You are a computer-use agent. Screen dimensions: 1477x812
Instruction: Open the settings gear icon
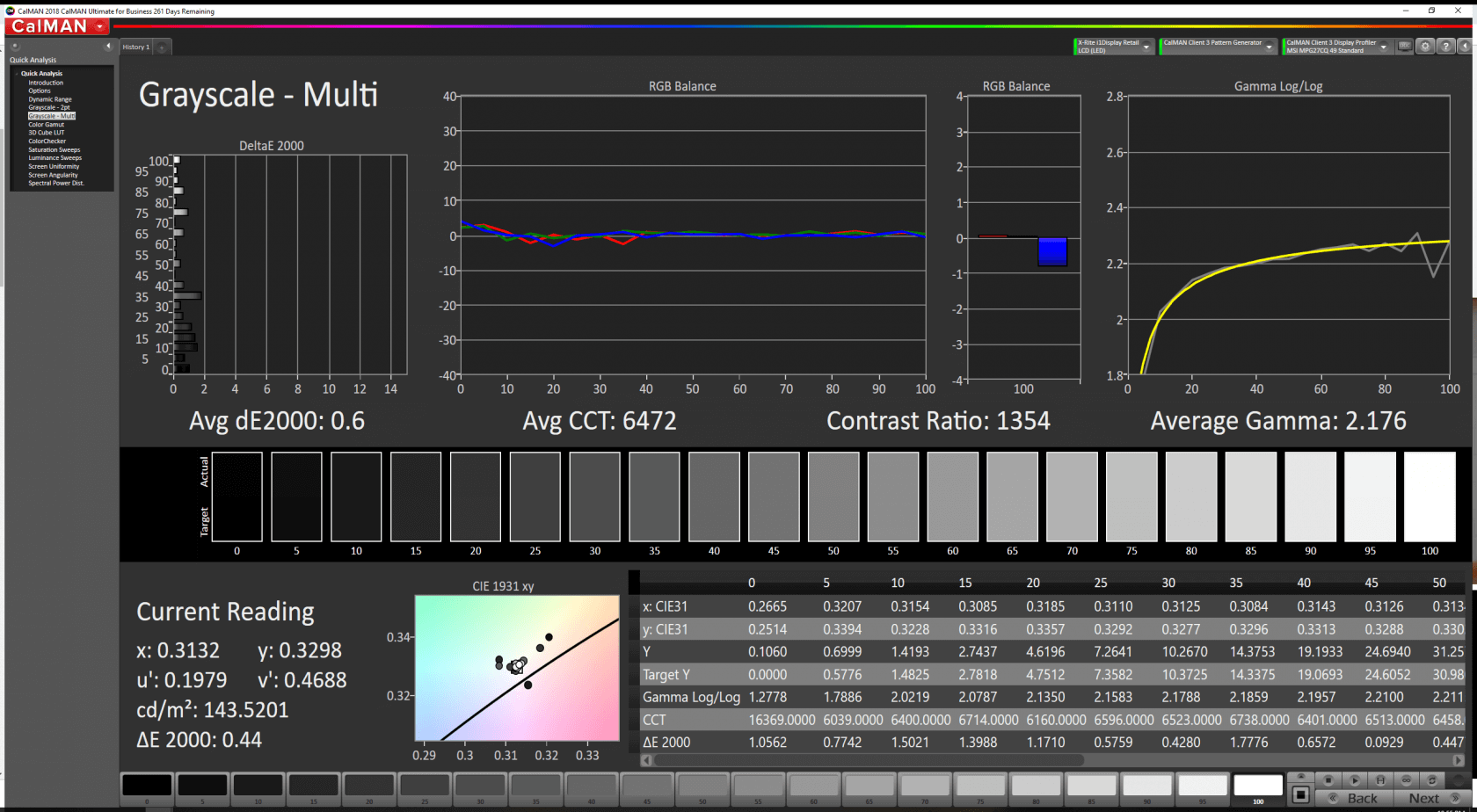coord(1425,47)
